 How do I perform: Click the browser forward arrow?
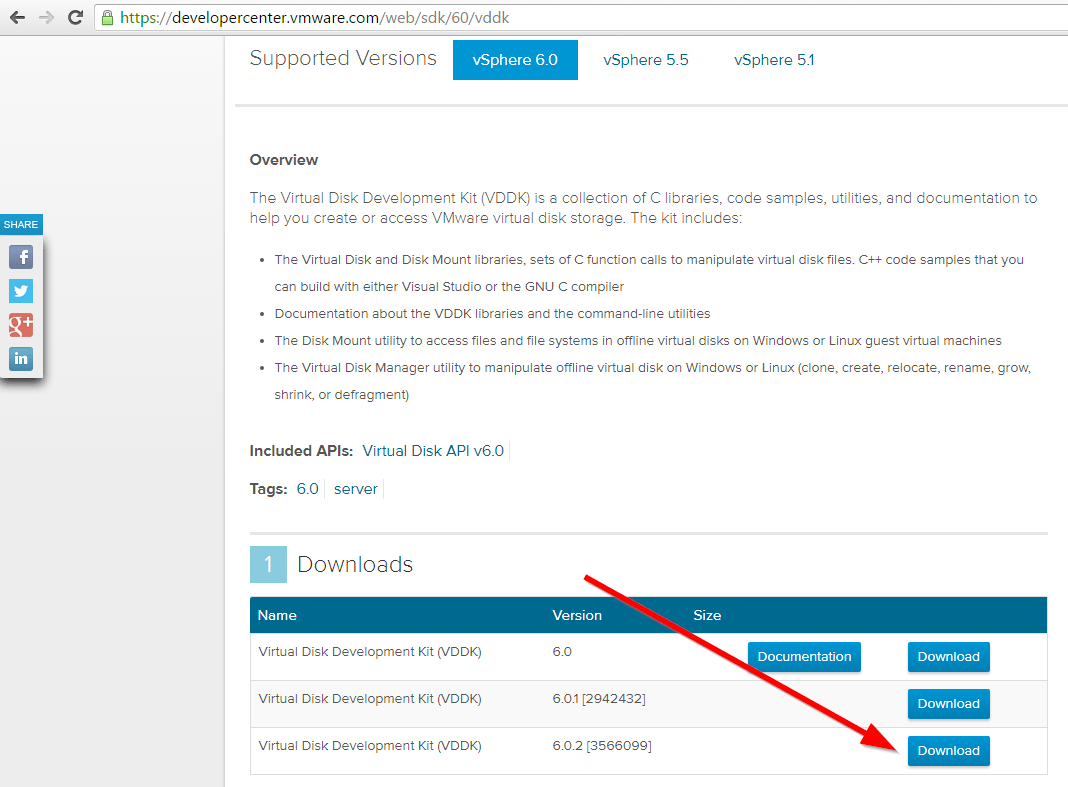[46, 17]
